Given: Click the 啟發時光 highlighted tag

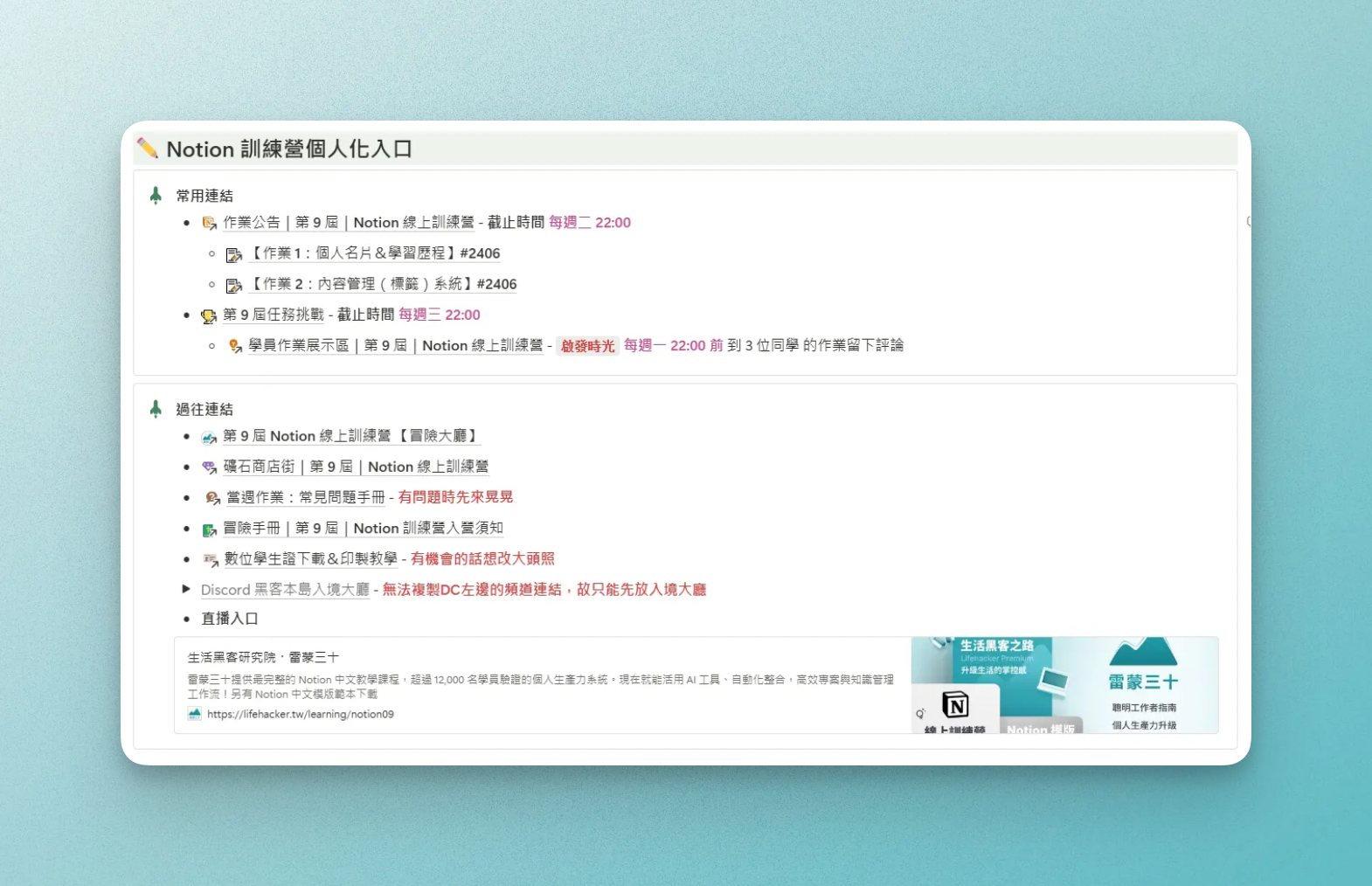Looking at the screenshot, I should tap(588, 346).
